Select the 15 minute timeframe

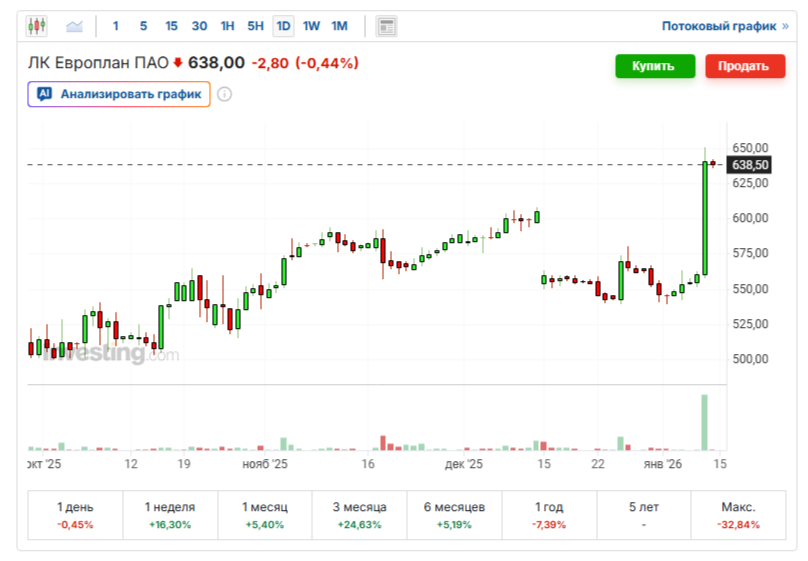(x=171, y=26)
